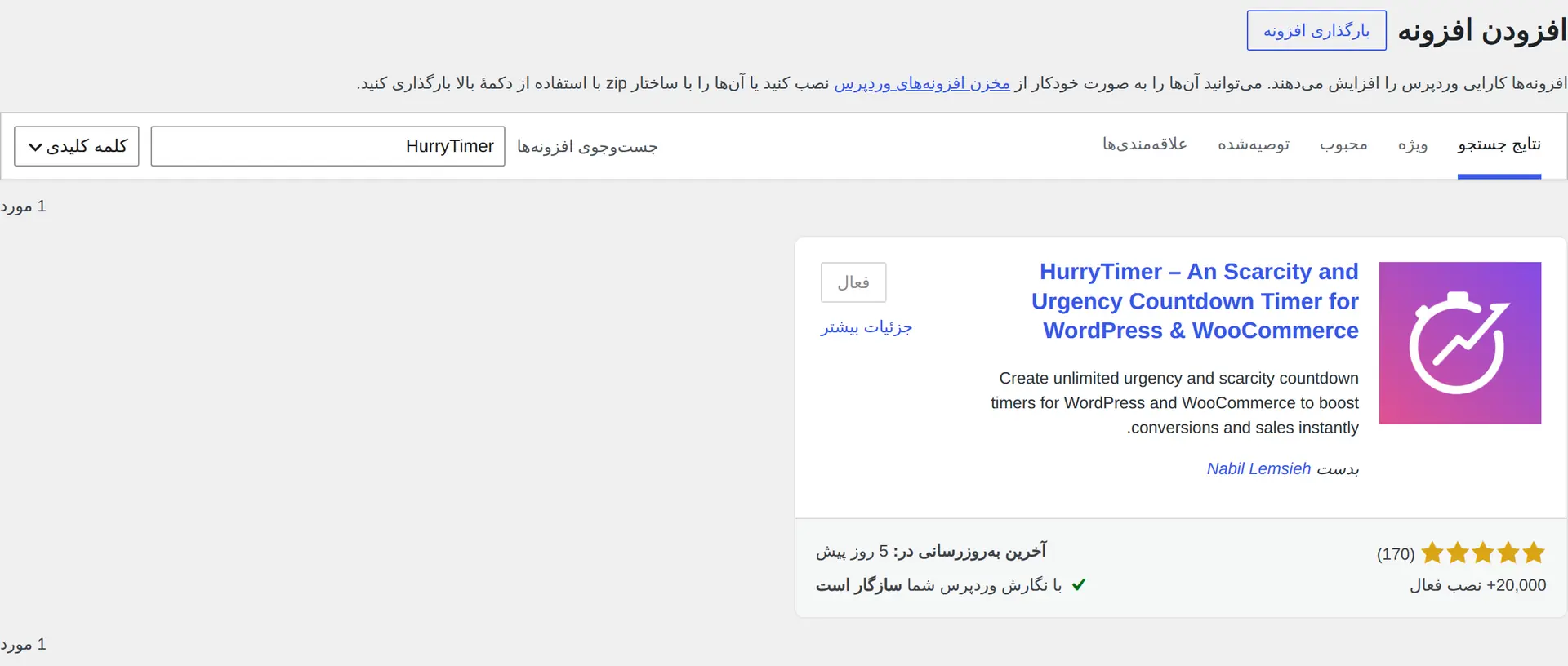1568x666 pixels.
Task: Click the (170) ratings count
Action: (1396, 554)
